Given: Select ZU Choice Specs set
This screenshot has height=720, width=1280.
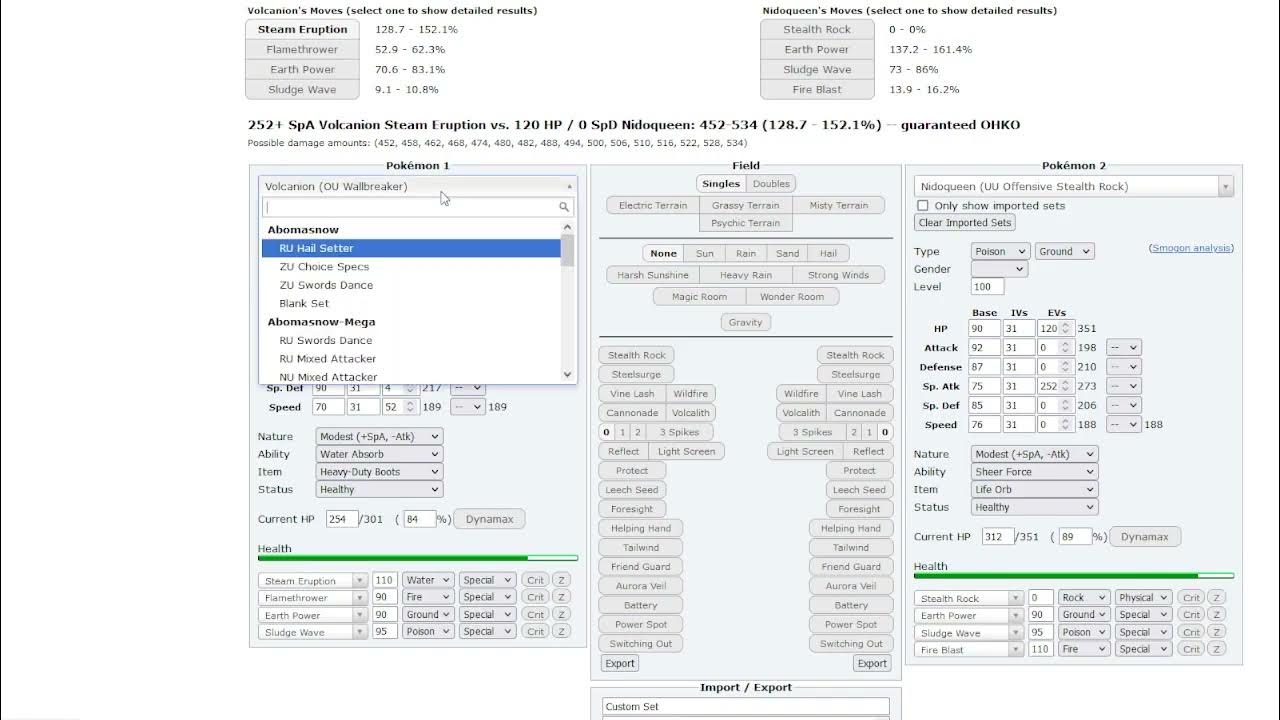Looking at the screenshot, I should pos(411,267).
